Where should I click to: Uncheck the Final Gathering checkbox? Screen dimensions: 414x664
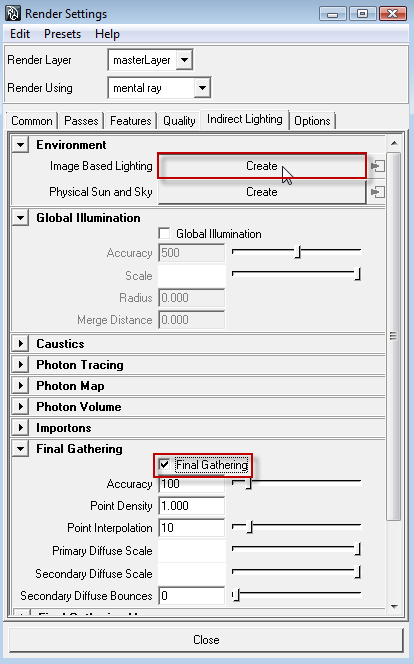click(x=164, y=465)
